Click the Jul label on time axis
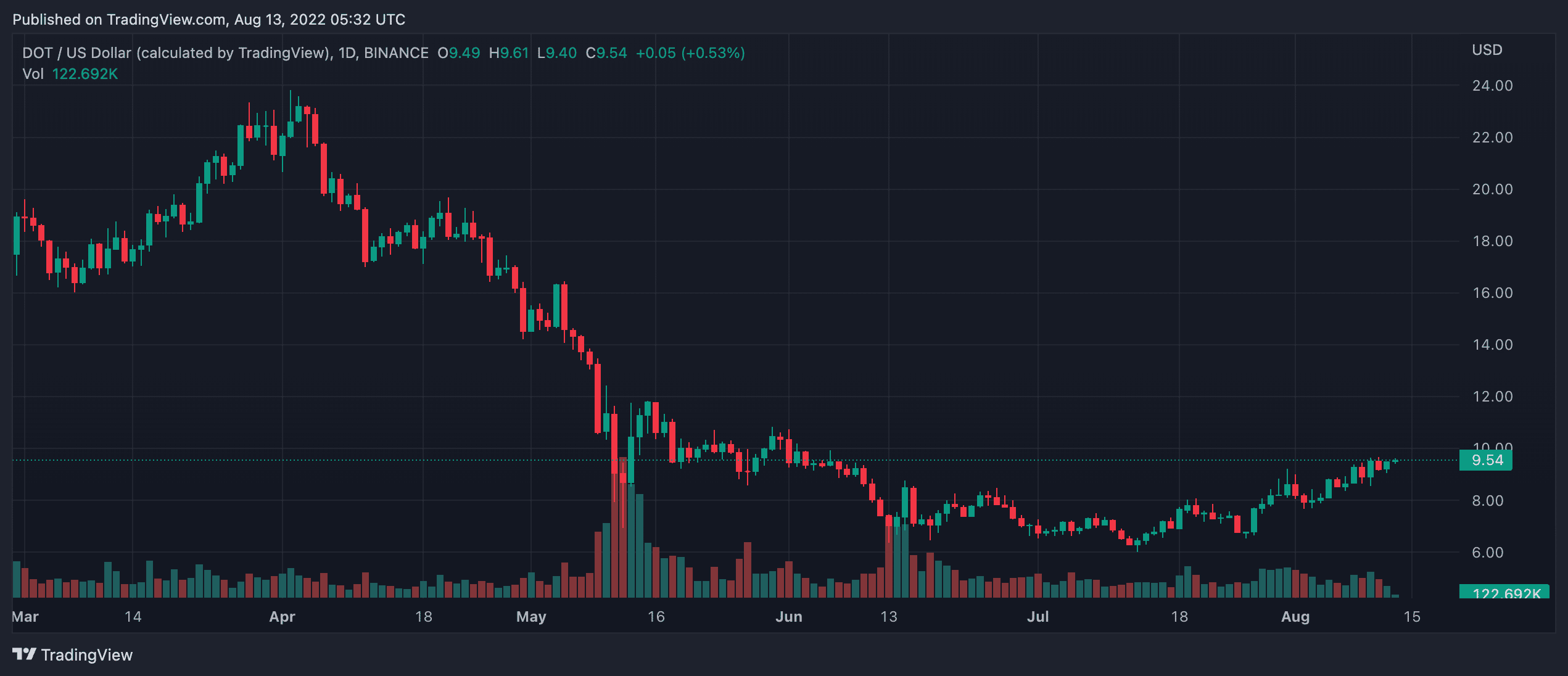 point(1038,617)
